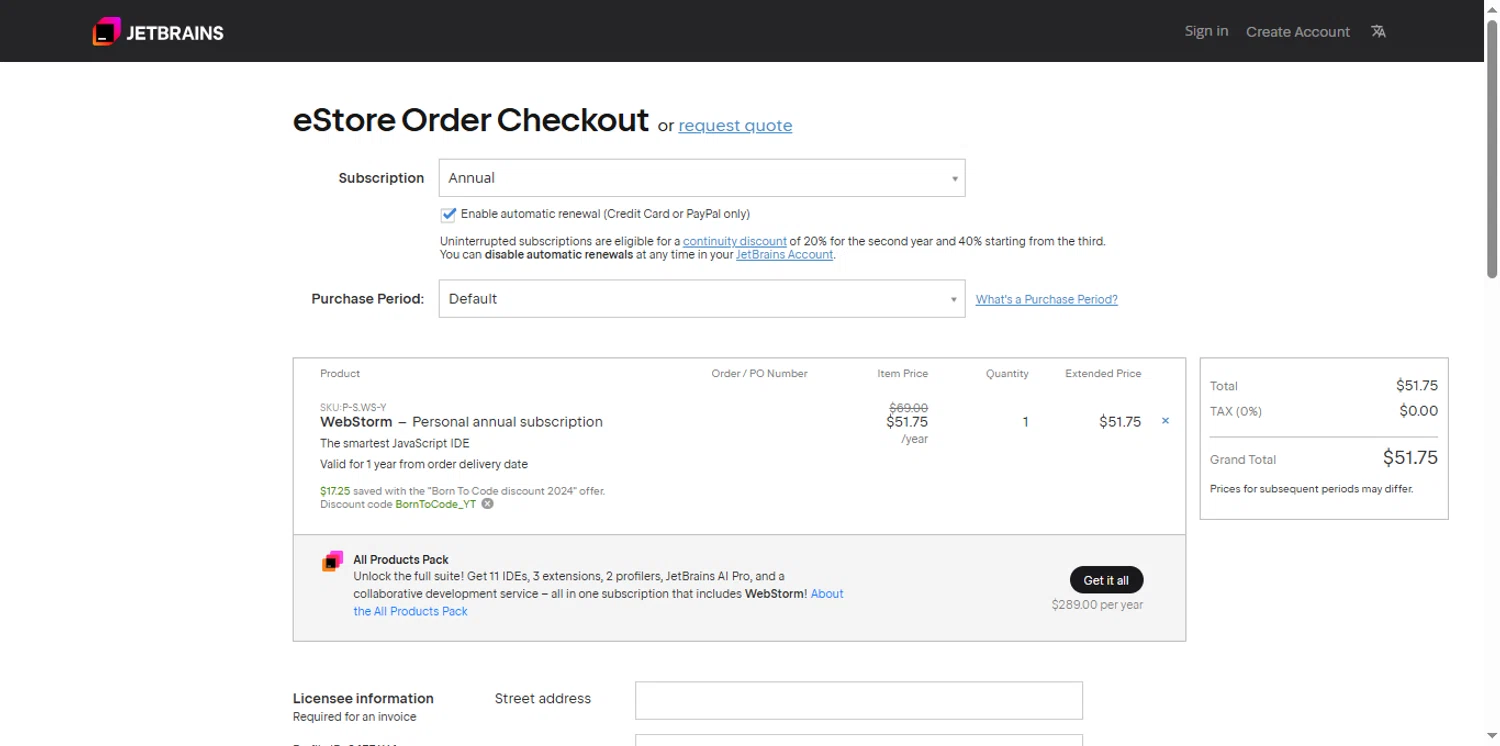1500x746 pixels.
Task: Click the SKU:P-S.WS-Y text
Action: tap(353, 407)
